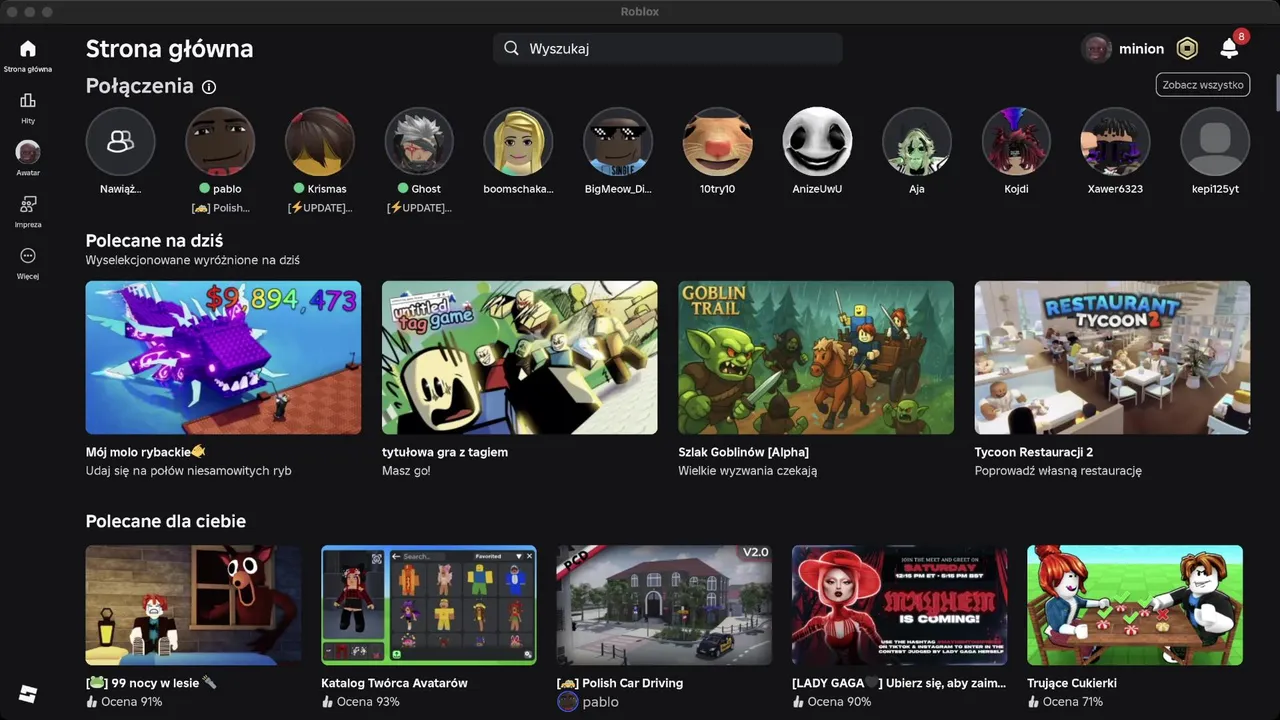Open the 99 nocy w lesie thumbnail

pyautogui.click(x=194, y=605)
